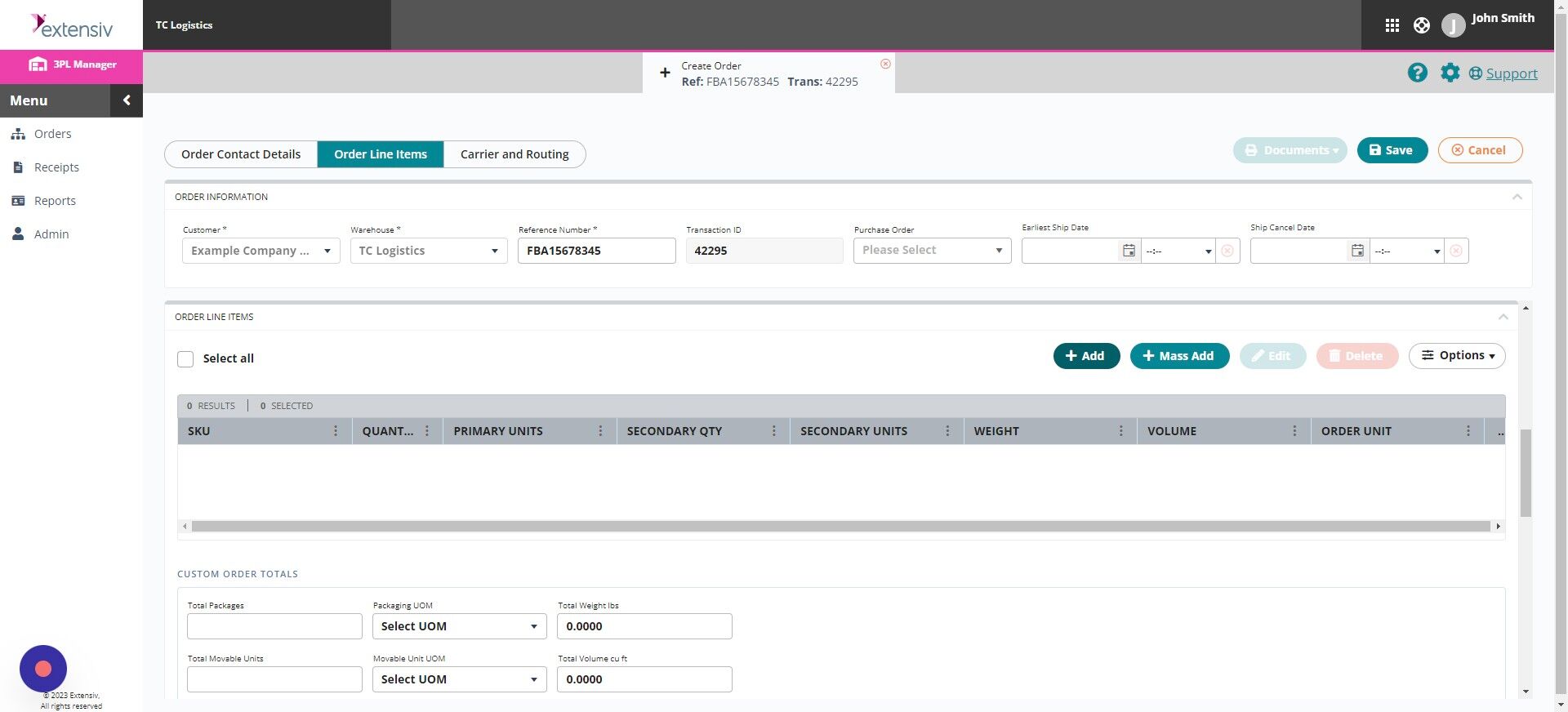This screenshot has height=712, width=1568.
Task: Click the plus icon on Create Order tab
Action: point(665,73)
